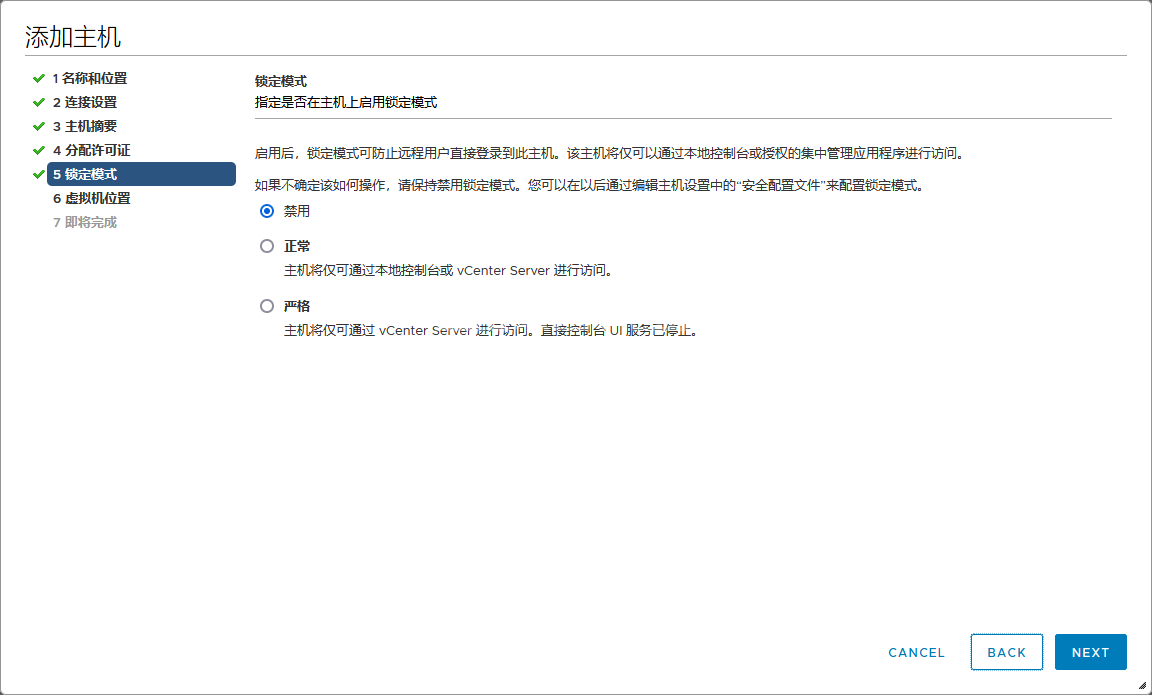
Task: Go to step 1 名称和位置
Action: click(x=90, y=78)
